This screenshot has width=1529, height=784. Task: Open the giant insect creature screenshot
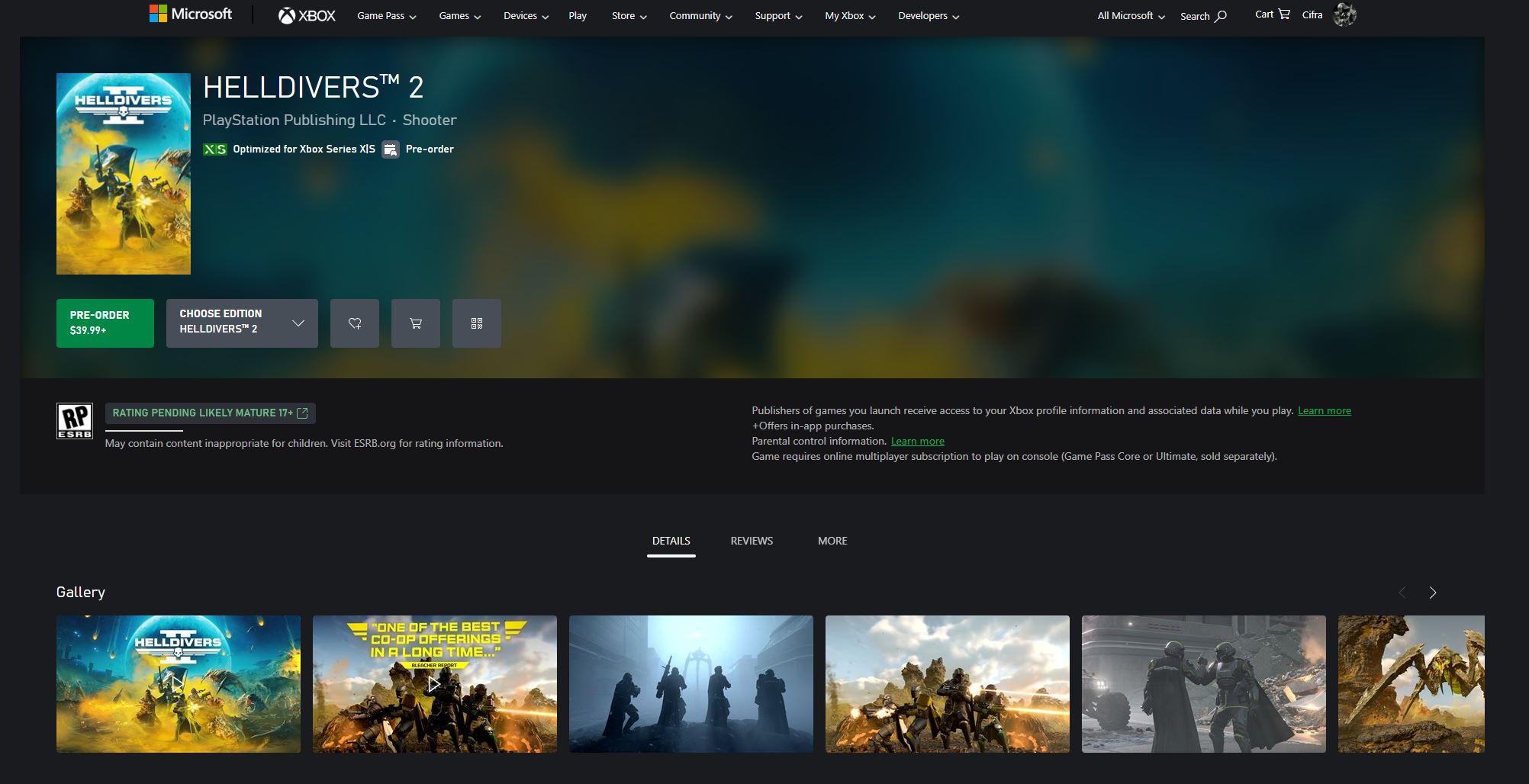[x=1412, y=684]
